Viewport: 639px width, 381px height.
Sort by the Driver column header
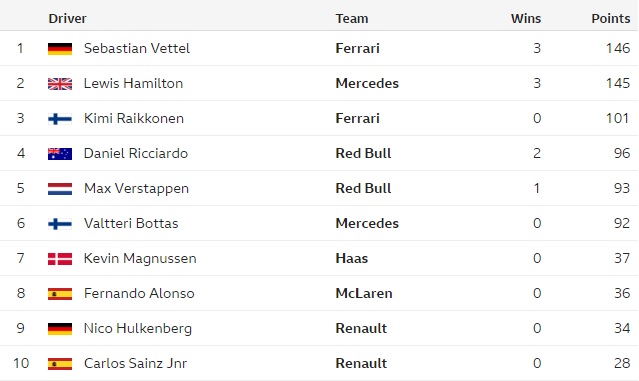pos(67,19)
